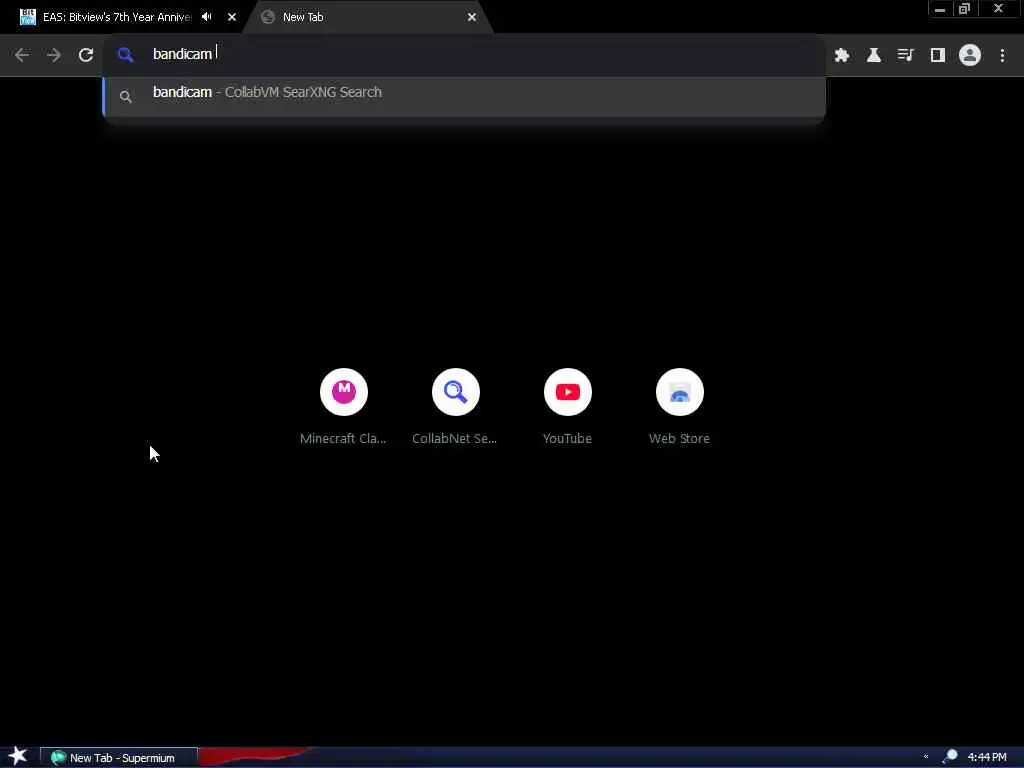Click the star Start button on taskbar
1024x768 pixels.
[x=18, y=756]
